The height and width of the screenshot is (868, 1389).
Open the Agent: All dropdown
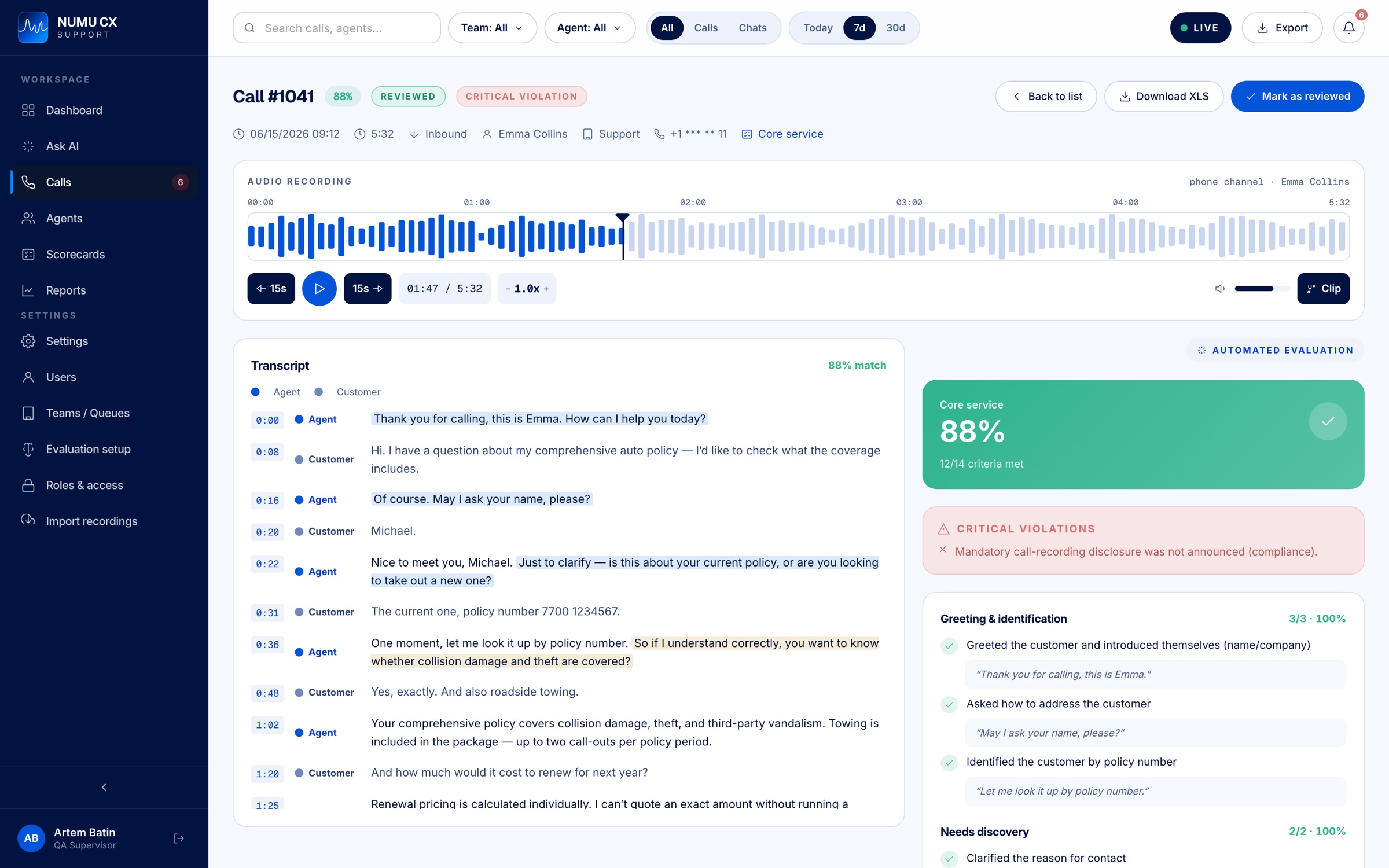589,28
